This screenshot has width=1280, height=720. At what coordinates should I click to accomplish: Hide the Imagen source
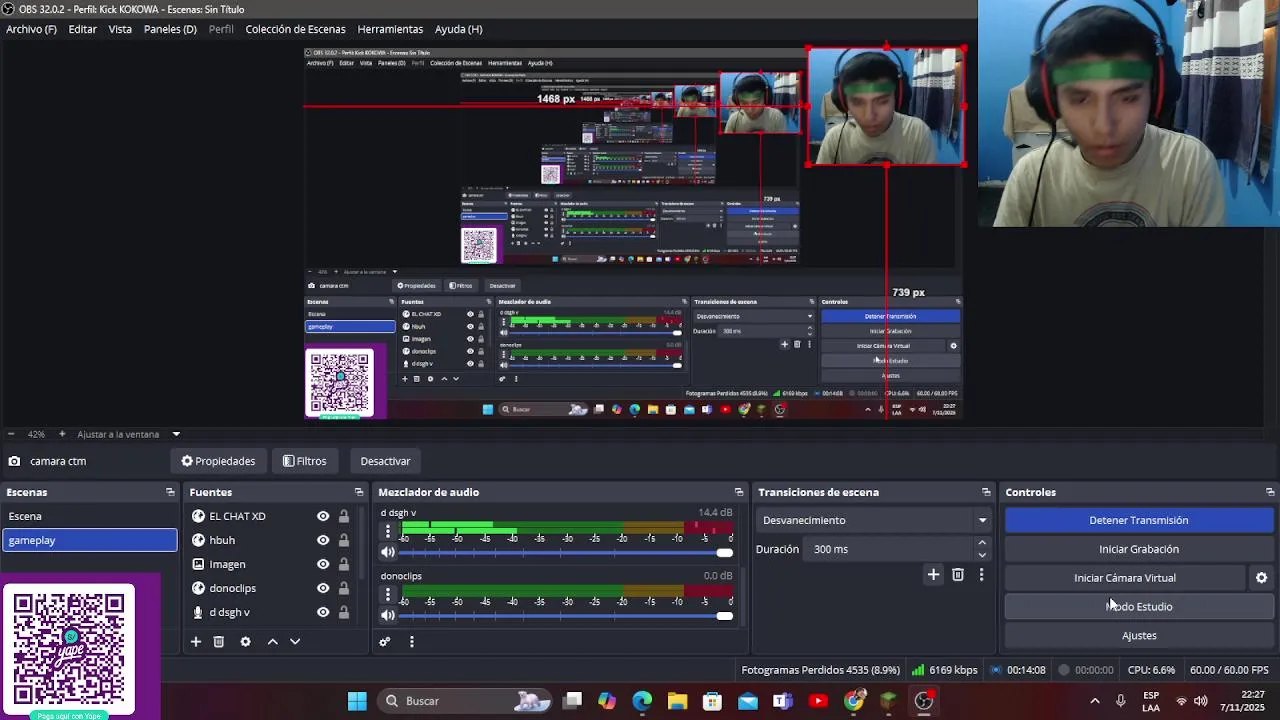pos(323,564)
